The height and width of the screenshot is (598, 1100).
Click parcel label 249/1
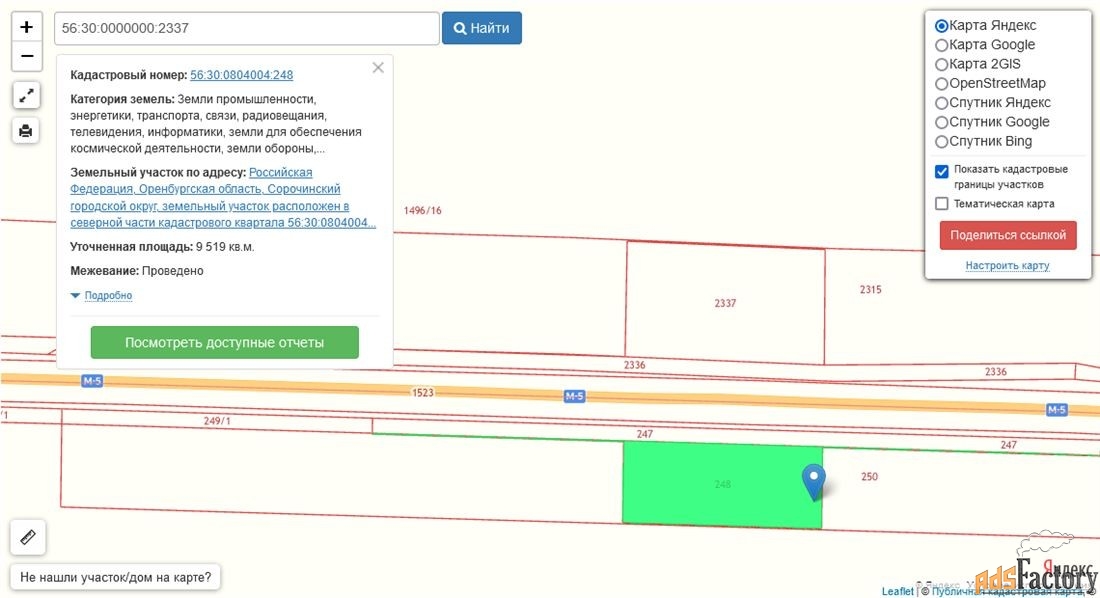[217, 420]
